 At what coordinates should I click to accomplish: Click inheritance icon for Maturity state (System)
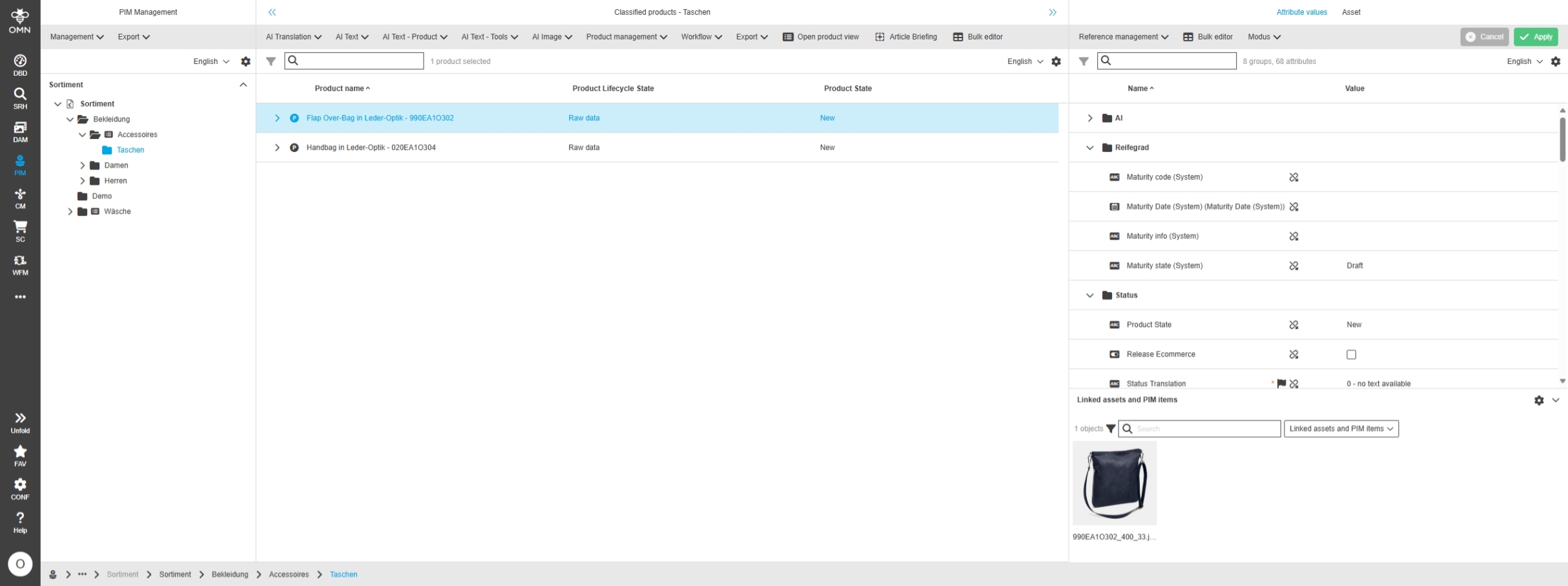(1294, 266)
